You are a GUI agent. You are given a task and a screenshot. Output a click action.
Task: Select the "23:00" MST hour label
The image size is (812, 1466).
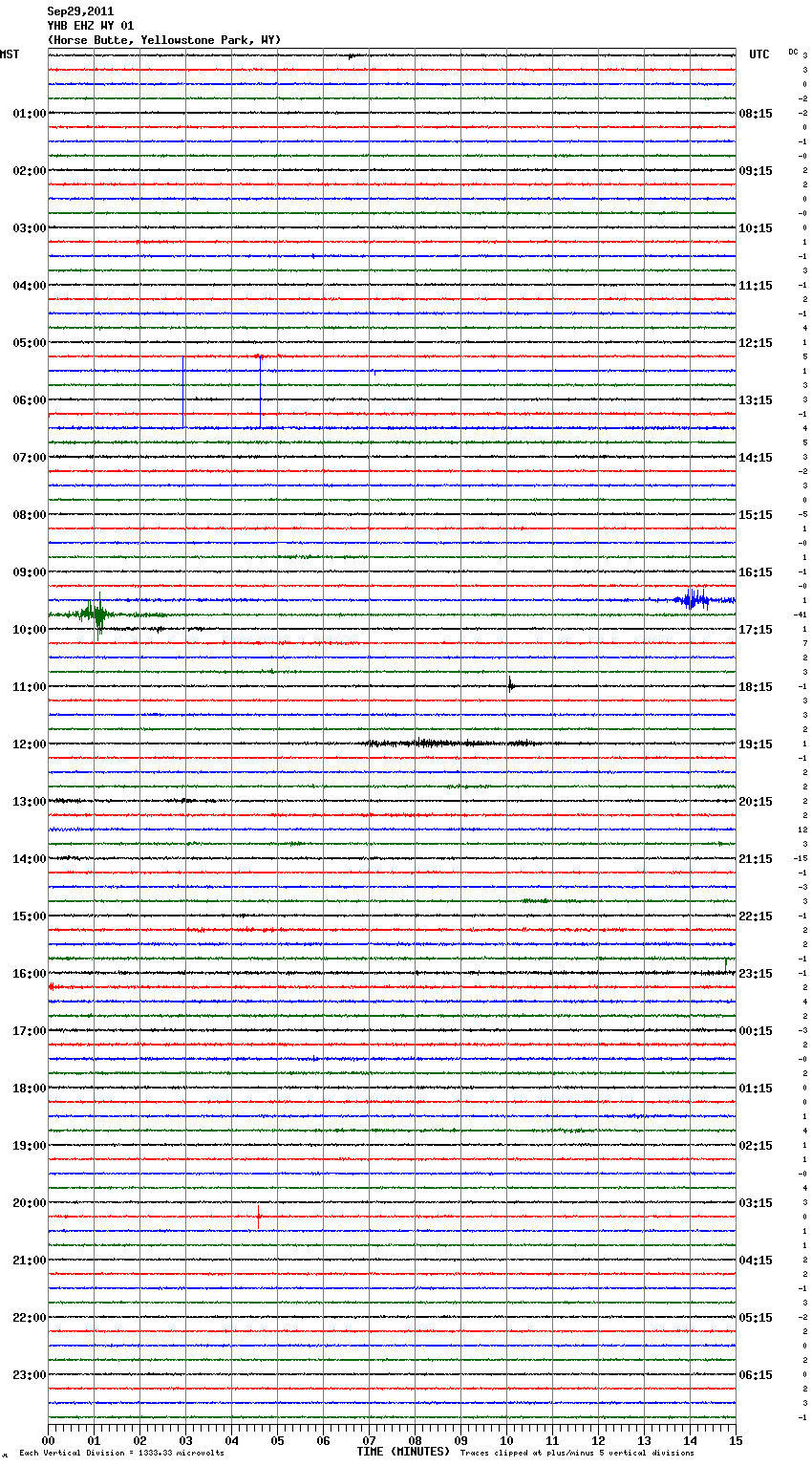click(30, 1375)
